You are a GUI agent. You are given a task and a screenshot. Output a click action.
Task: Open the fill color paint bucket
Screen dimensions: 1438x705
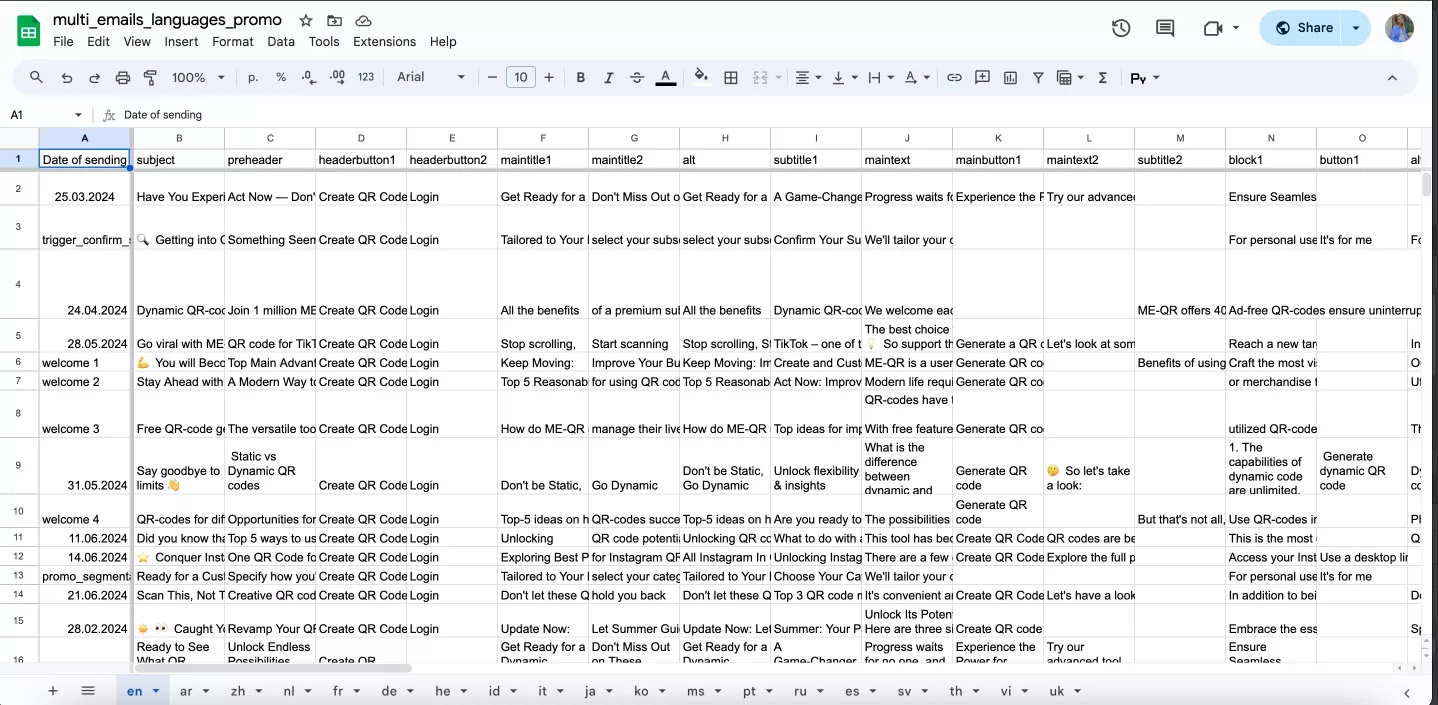pos(700,77)
